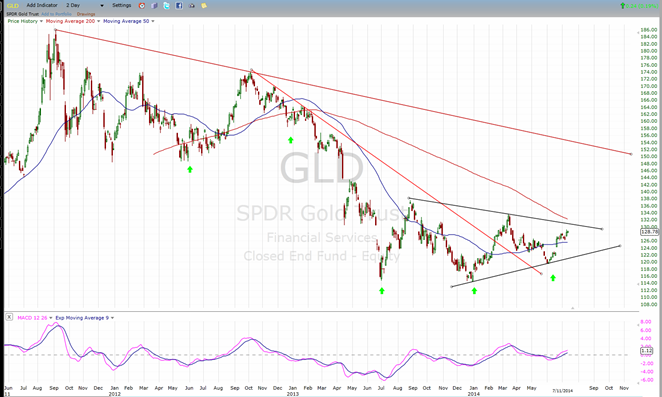Open the Settings menu
662x397 pixels.
point(122,5)
